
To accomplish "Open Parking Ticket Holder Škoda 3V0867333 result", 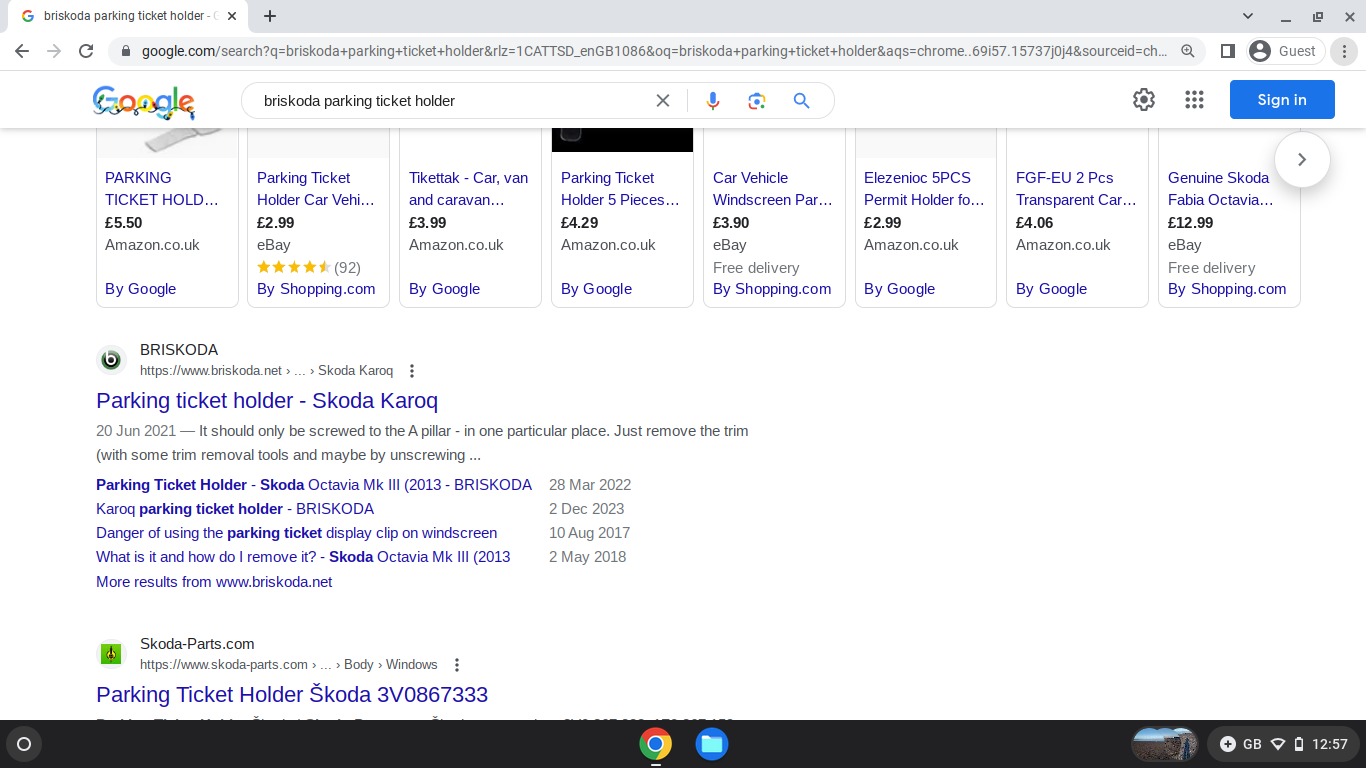I will [x=292, y=695].
